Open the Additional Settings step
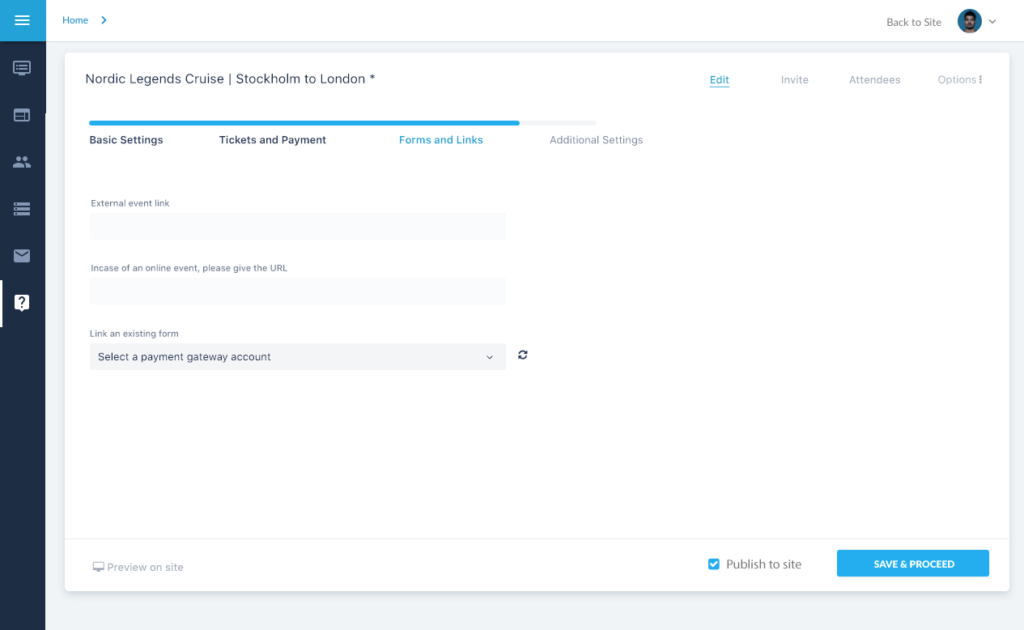Image resolution: width=1024 pixels, height=630 pixels. [596, 140]
